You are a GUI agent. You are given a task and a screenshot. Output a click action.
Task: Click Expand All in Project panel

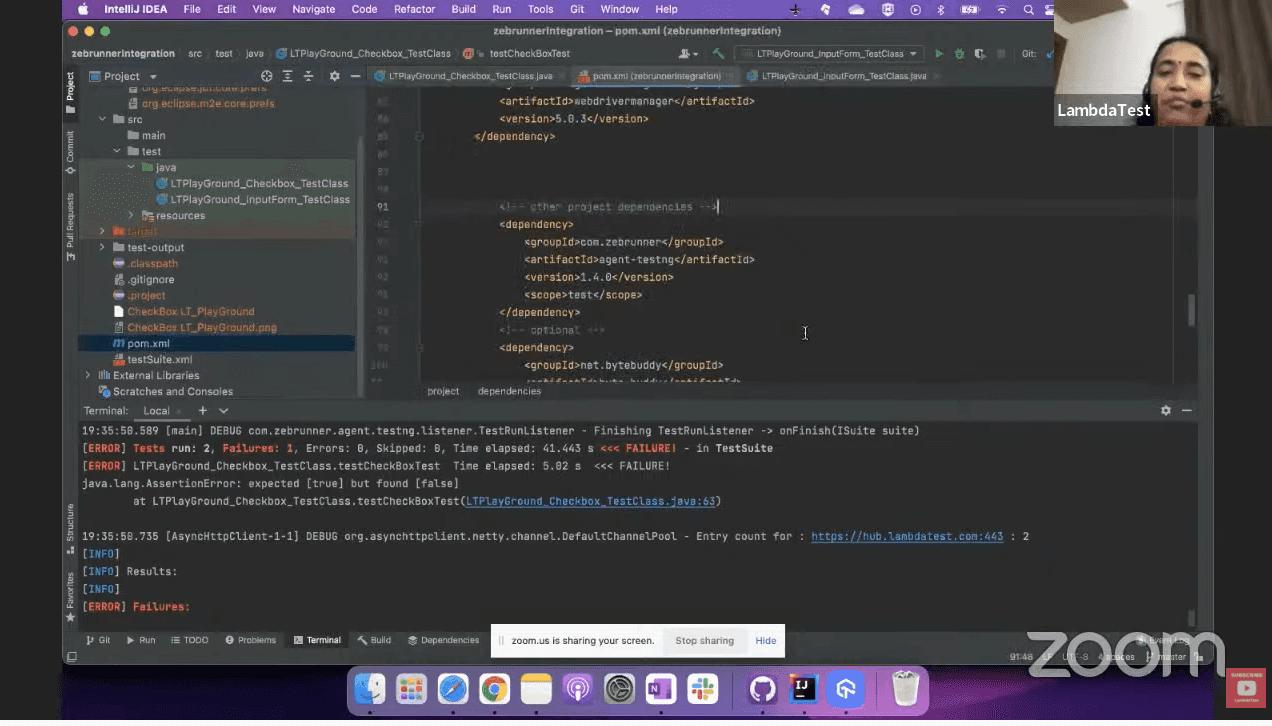[x=288, y=76]
